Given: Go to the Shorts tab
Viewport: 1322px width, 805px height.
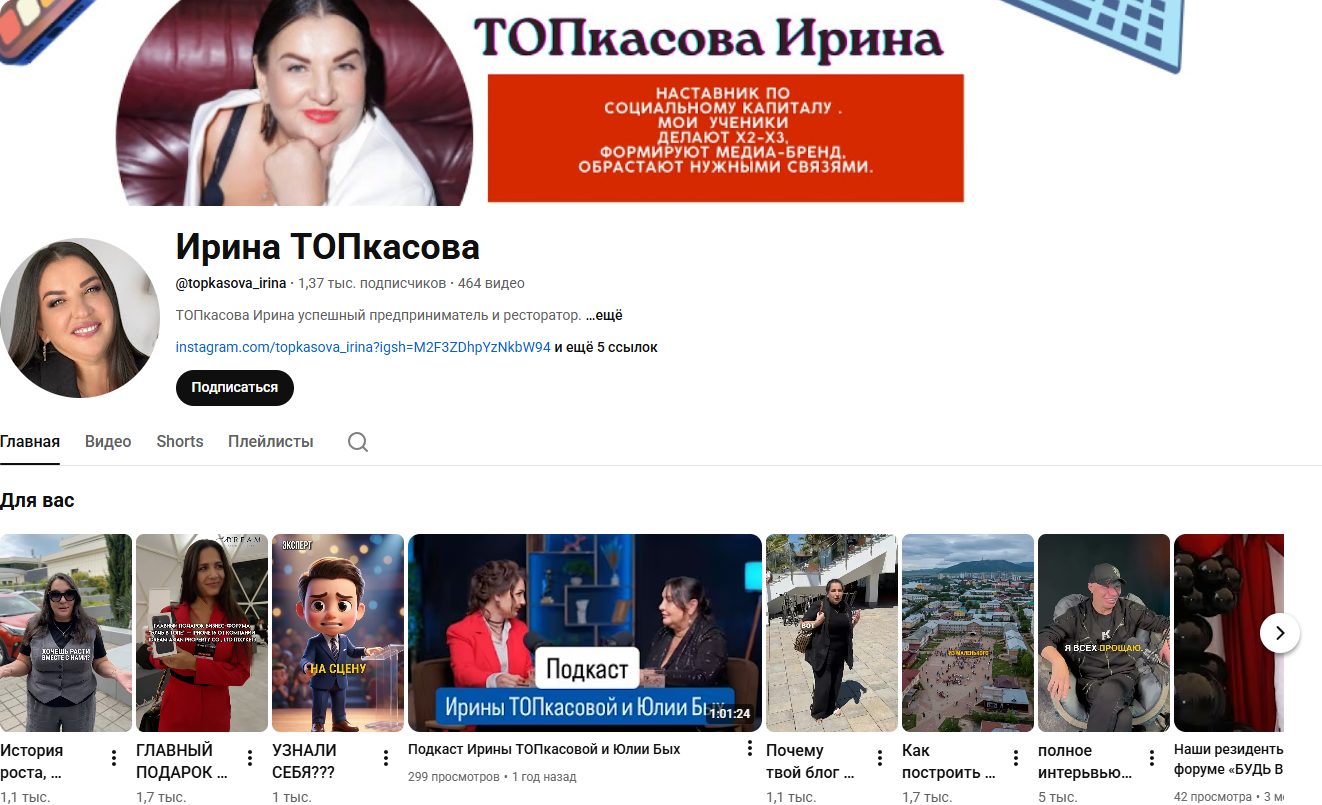Looking at the screenshot, I should pos(180,442).
